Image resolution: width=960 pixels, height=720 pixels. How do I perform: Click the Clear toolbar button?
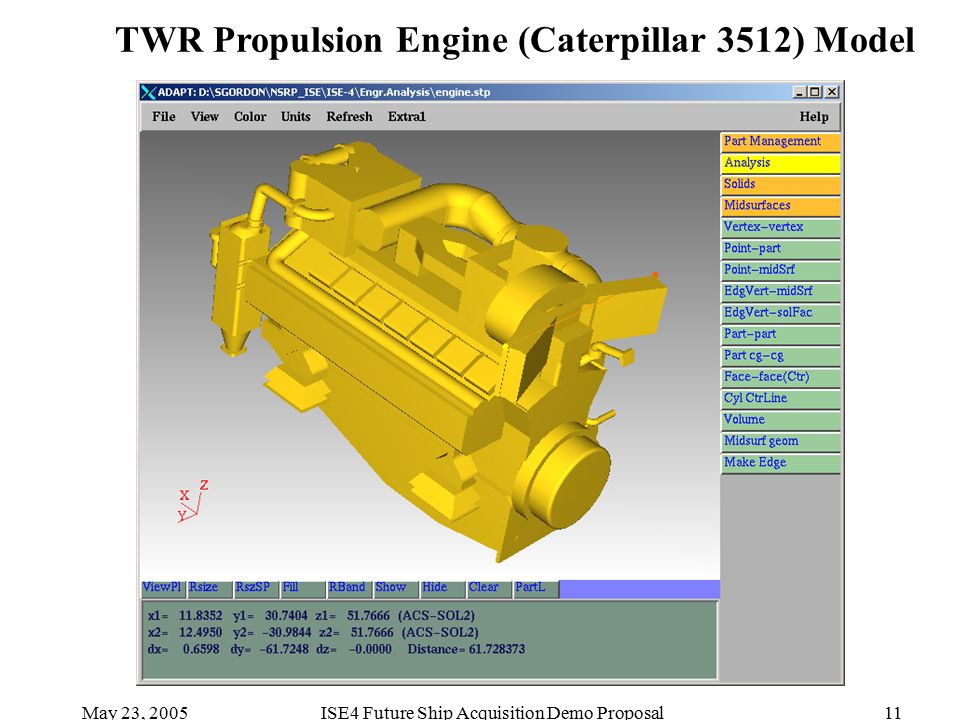[489, 588]
